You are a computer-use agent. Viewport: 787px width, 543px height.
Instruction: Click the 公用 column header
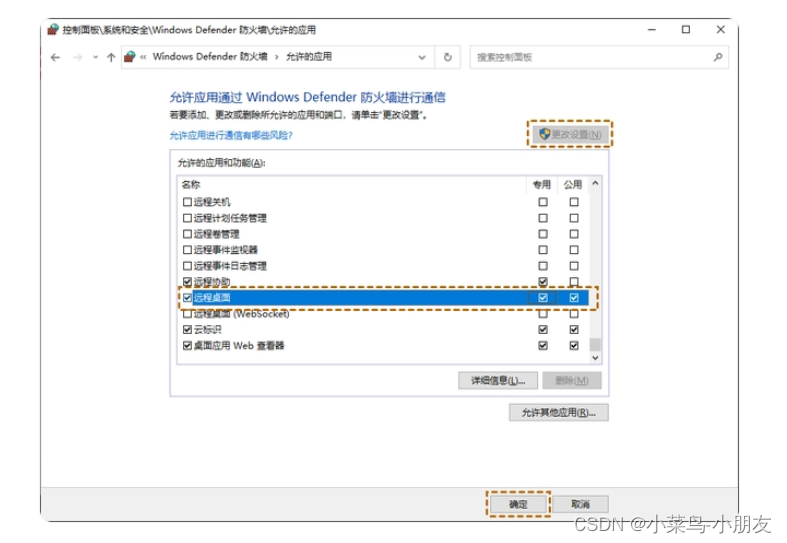[x=573, y=185]
